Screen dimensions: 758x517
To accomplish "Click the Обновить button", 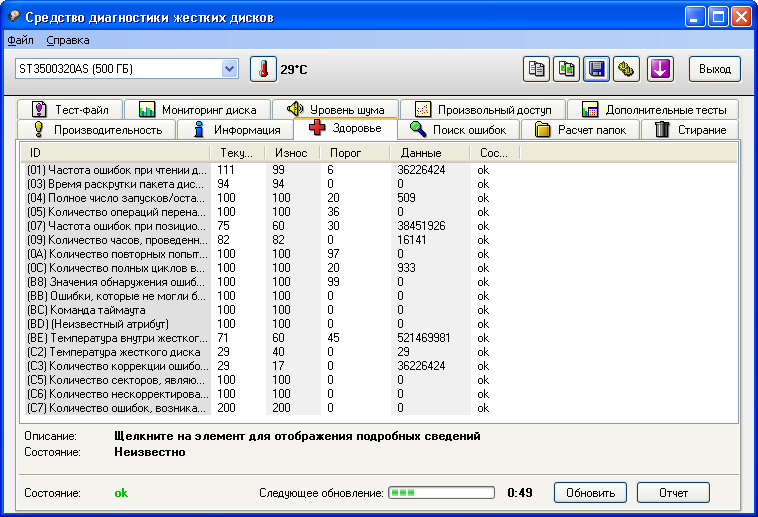I will click(x=590, y=493).
